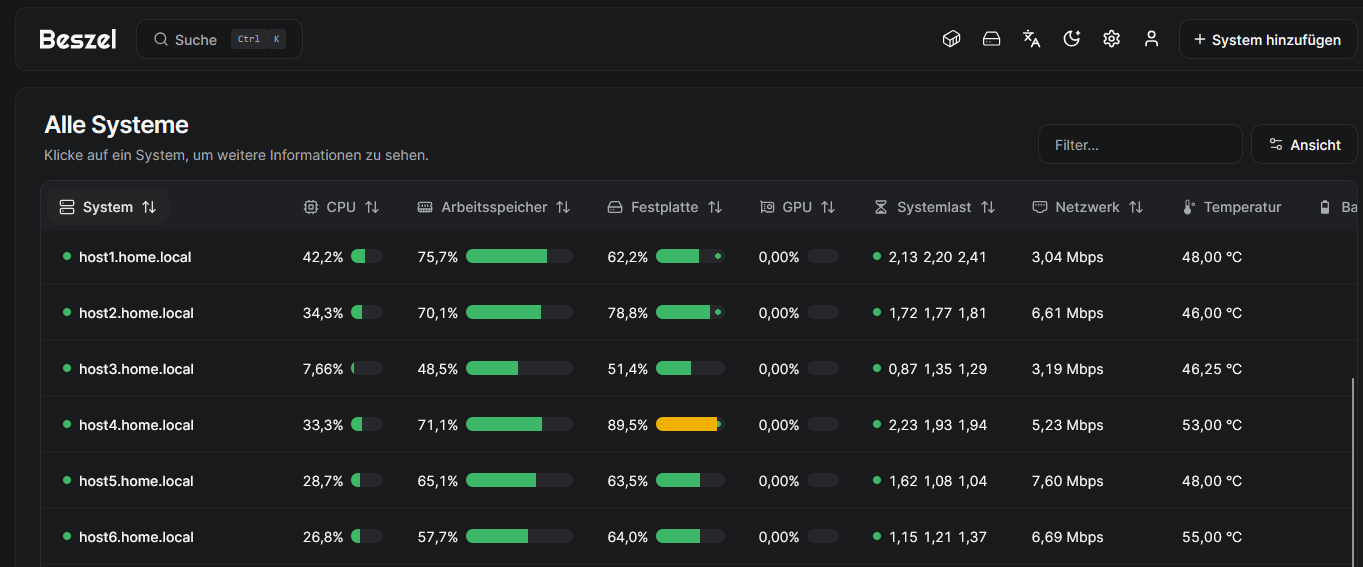This screenshot has width=1363, height=567.
Task: Click host3 temperature 46,25 °C
Action: [1212, 369]
